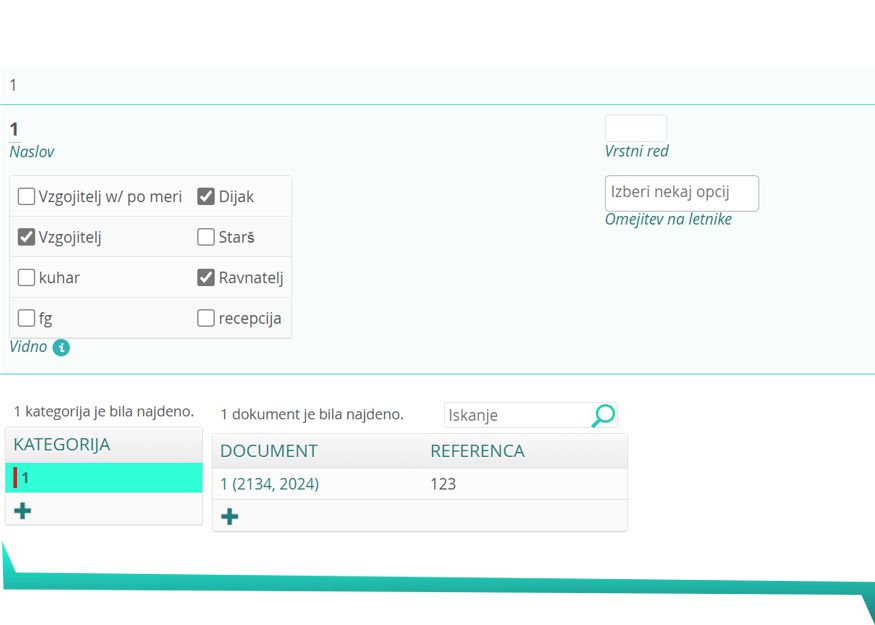Click the title 1 above Naslov
875x625 pixels.
tap(14, 129)
